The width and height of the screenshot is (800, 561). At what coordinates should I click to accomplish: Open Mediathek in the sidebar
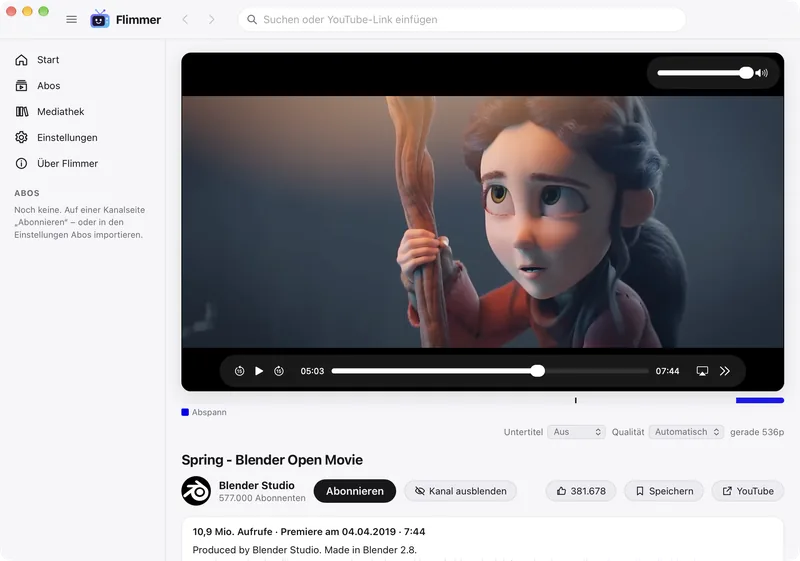tap(83, 112)
